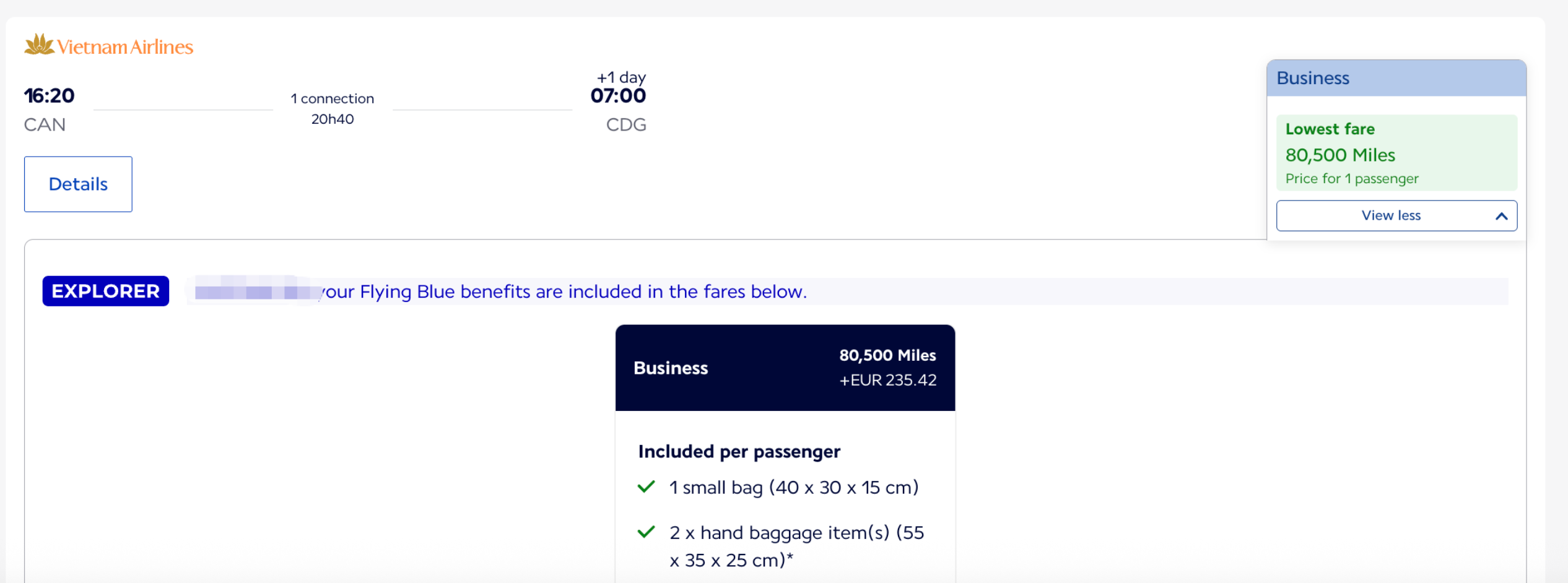Click the 07:00 arrival time

618,95
